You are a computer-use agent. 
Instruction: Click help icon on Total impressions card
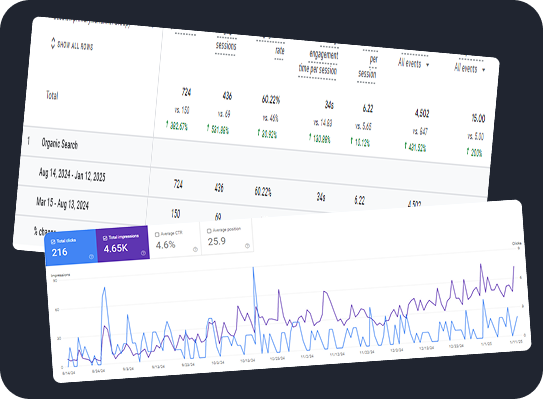[x=143, y=253]
